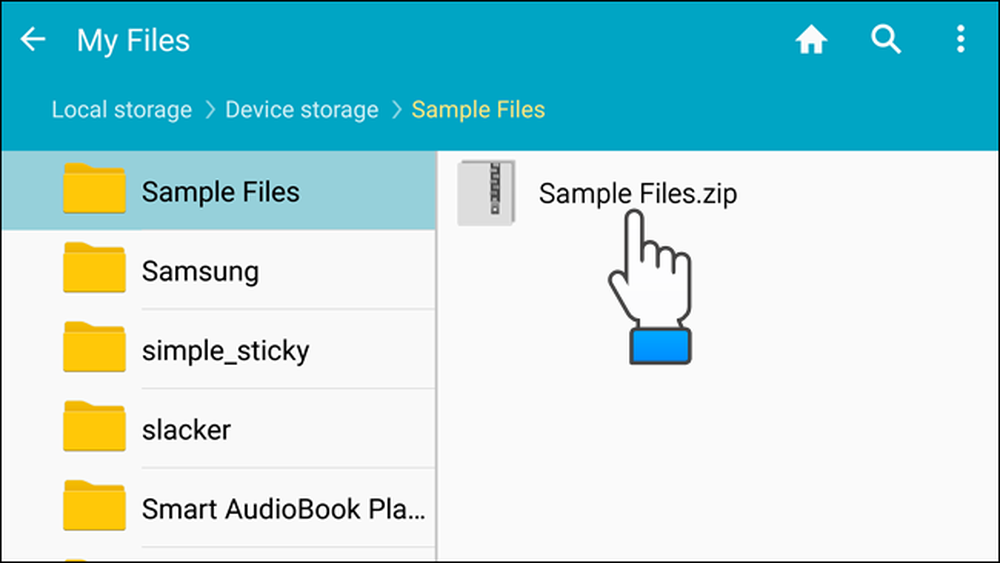
Task: Tap the slacker folder icon
Action: pyautogui.click(x=94, y=426)
